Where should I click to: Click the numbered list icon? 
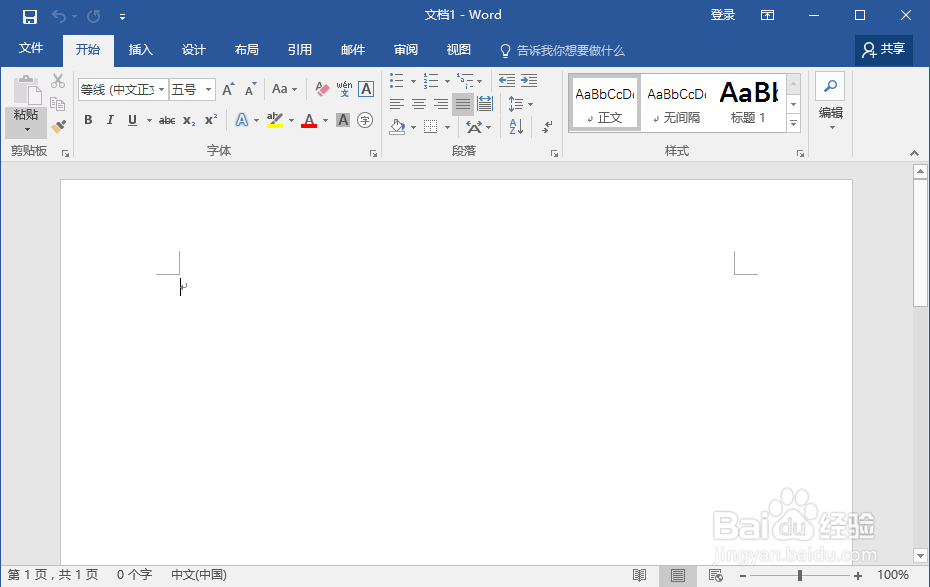click(431, 81)
